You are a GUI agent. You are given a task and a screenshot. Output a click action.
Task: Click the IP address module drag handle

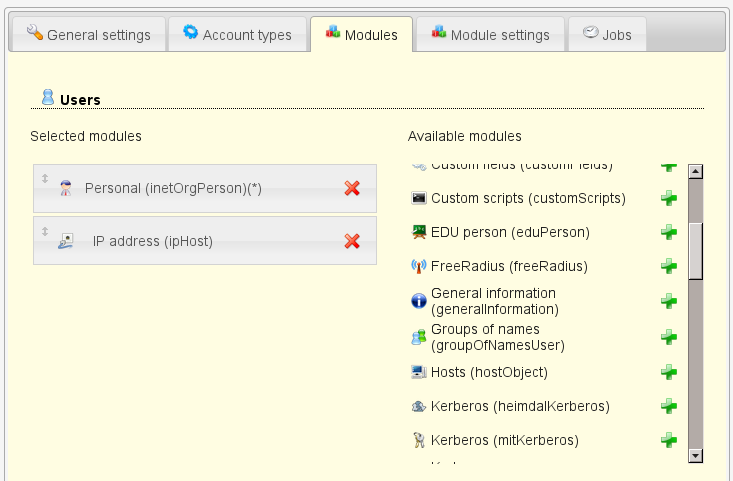[x=45, y=231]
